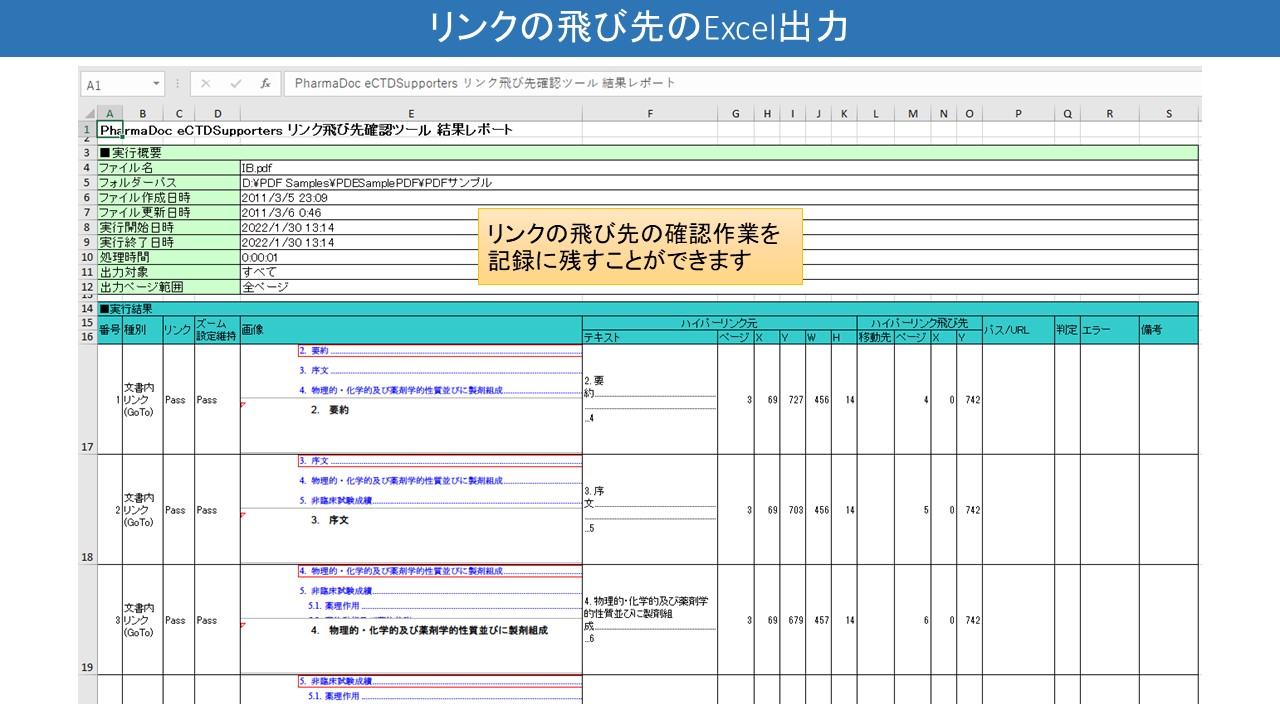1280x720 pixels.
Task: Select column P header
Action: [1018, 114]
